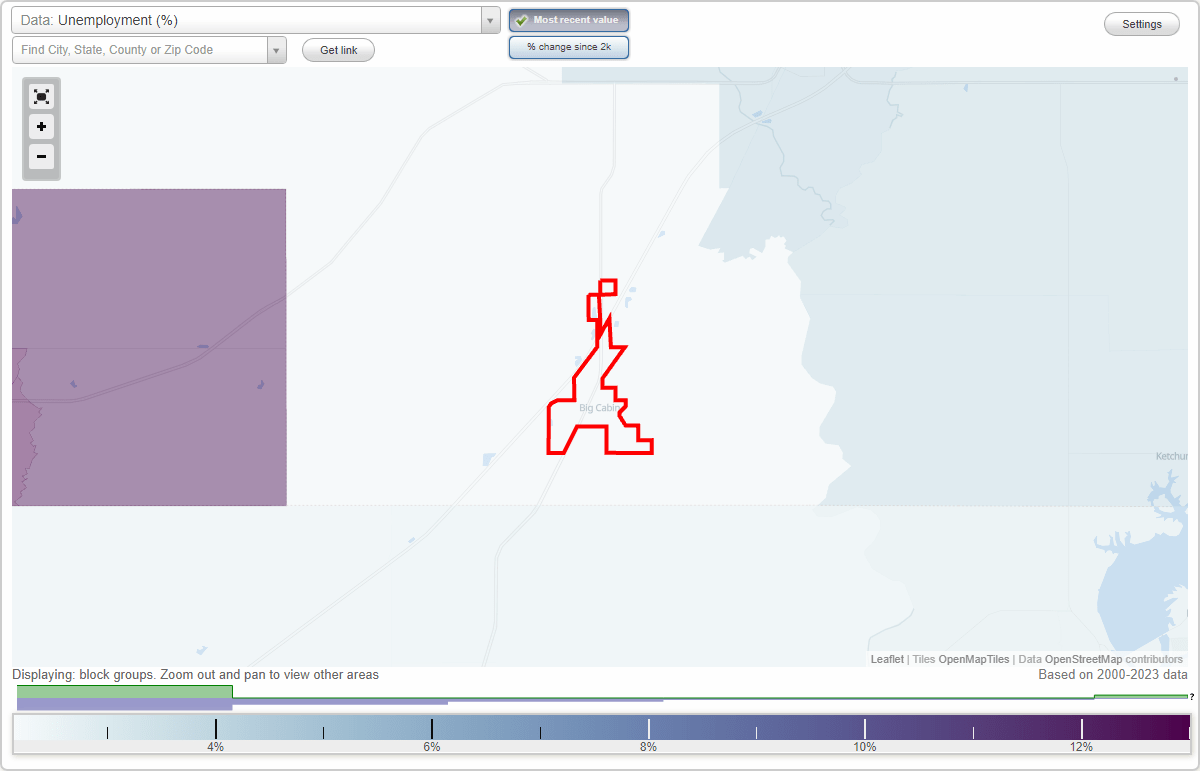Click the checkmark on Most recent value
This screenshot has width=1200, height=771.
coord(521,20)
